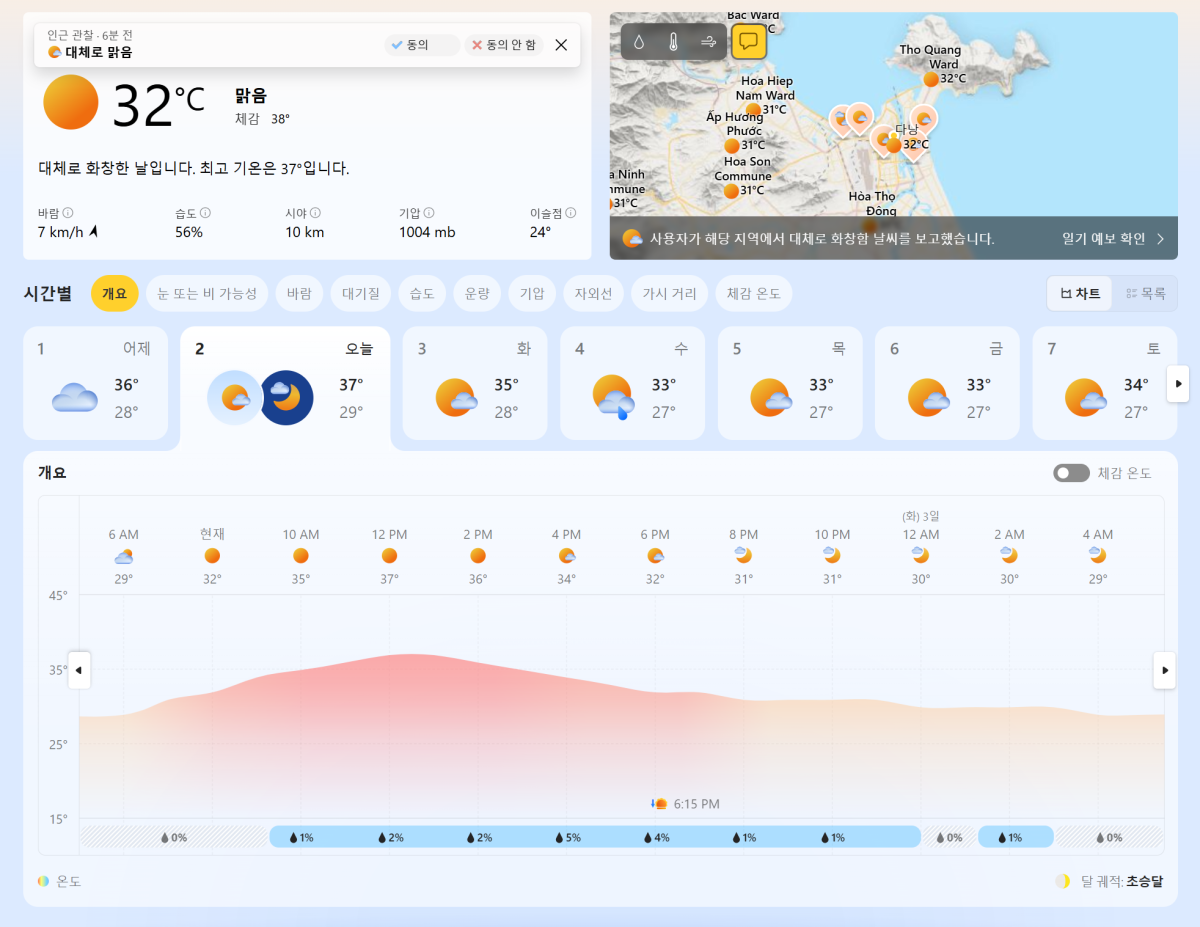
Task: Switch to 차트 chart view
Action: tap(1080, 293)
